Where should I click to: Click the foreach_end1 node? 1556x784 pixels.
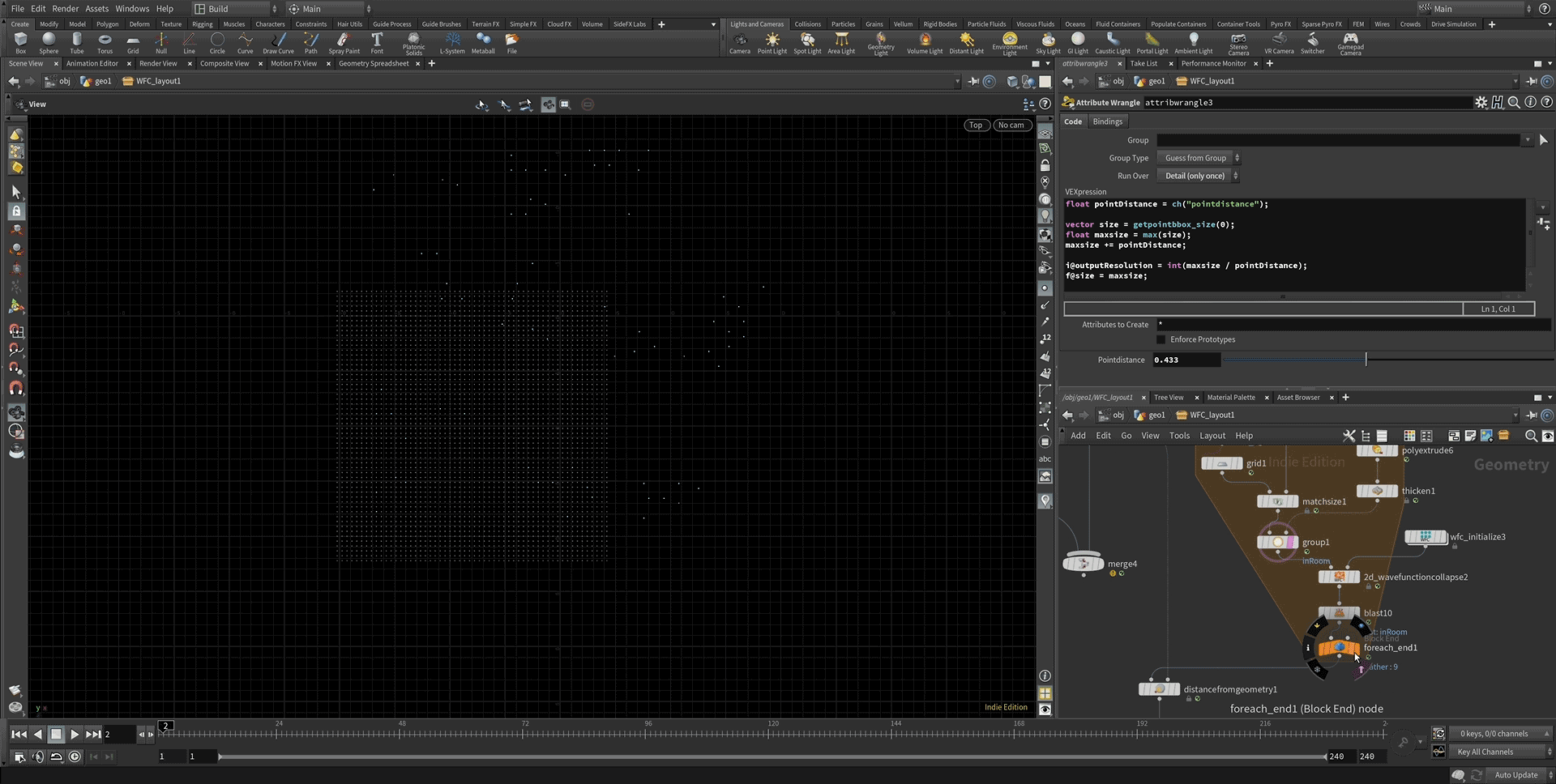tap(1339, 648)
